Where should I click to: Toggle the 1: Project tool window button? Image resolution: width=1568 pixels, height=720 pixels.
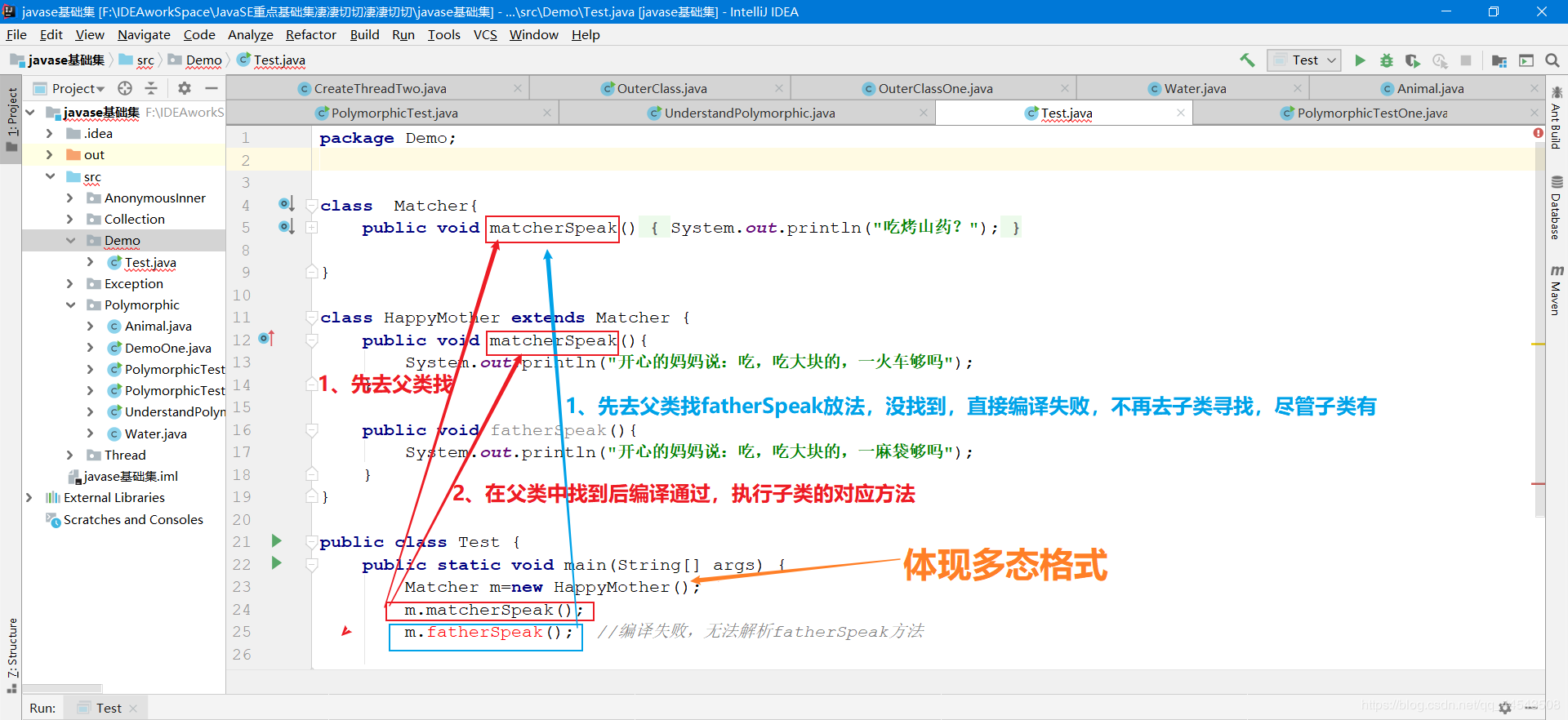click(11, 119)
